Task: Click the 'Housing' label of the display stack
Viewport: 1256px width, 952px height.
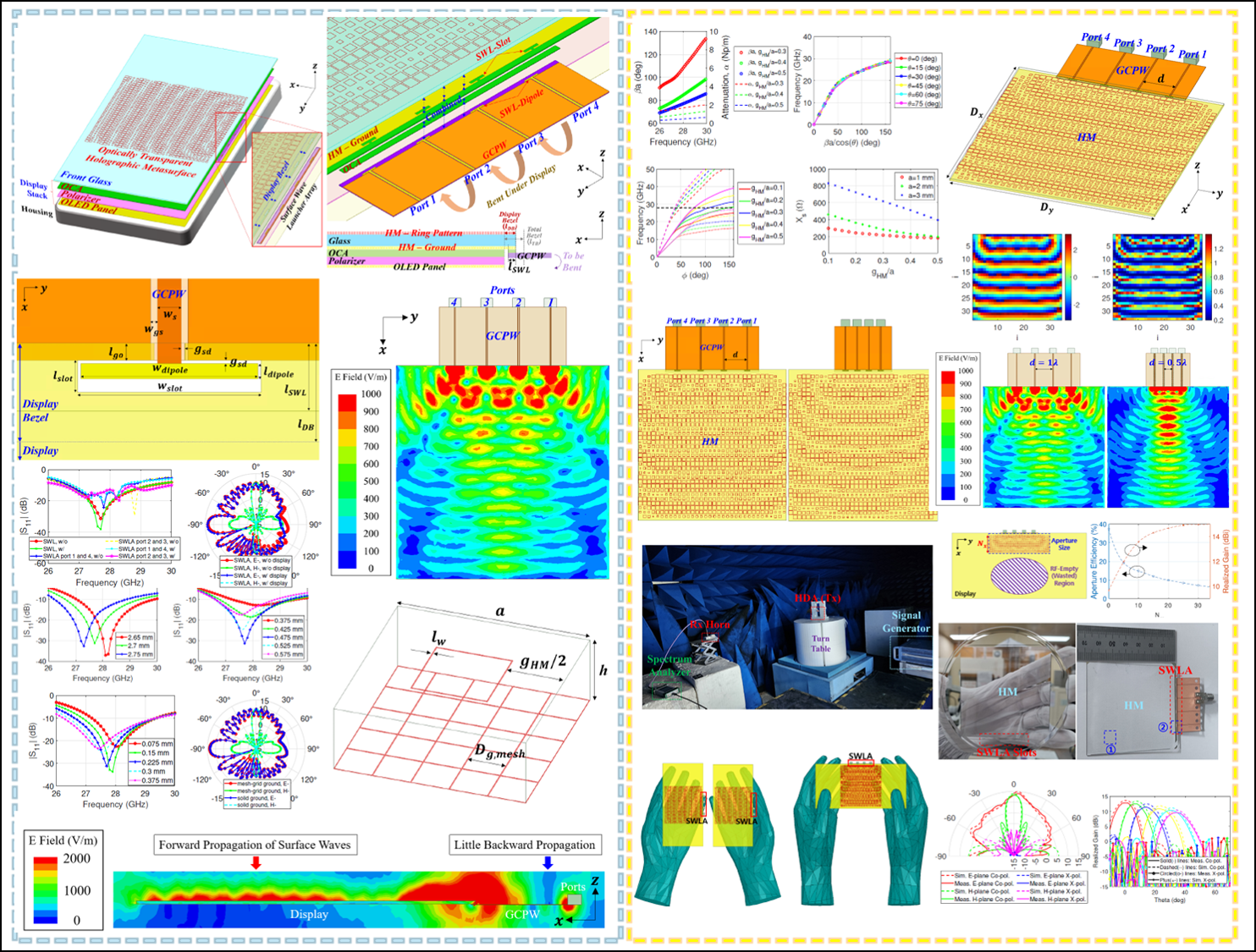Action: [x=36, y=211]
